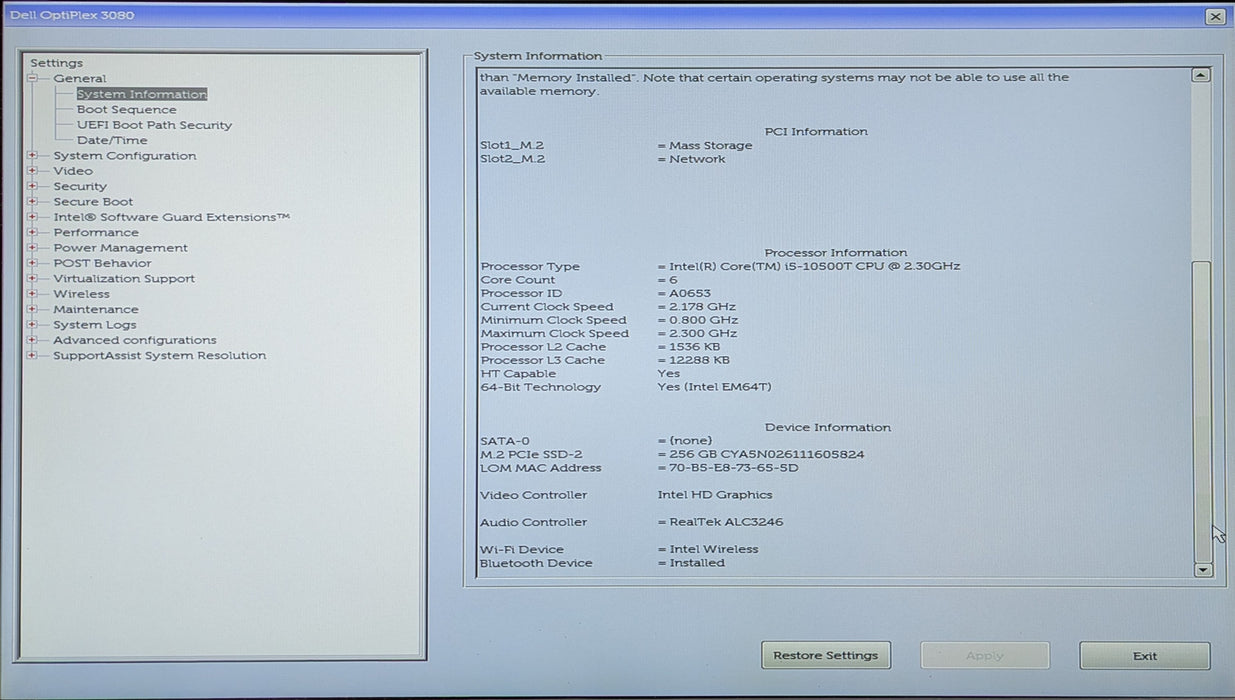
Task: Open Date/Time settings
Action: pos(112,141)
